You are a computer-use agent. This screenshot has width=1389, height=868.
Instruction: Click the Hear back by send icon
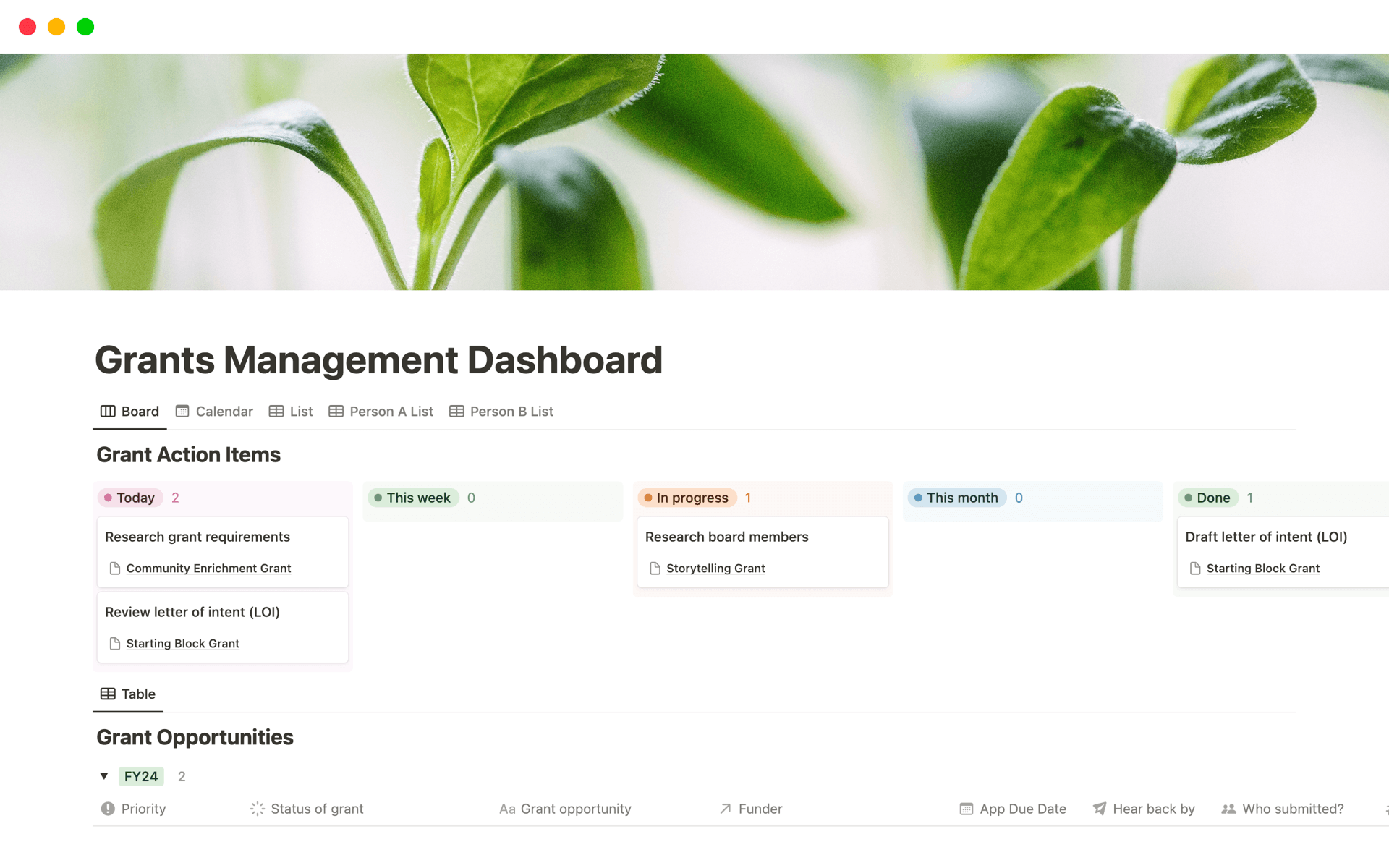point(1100,809)
